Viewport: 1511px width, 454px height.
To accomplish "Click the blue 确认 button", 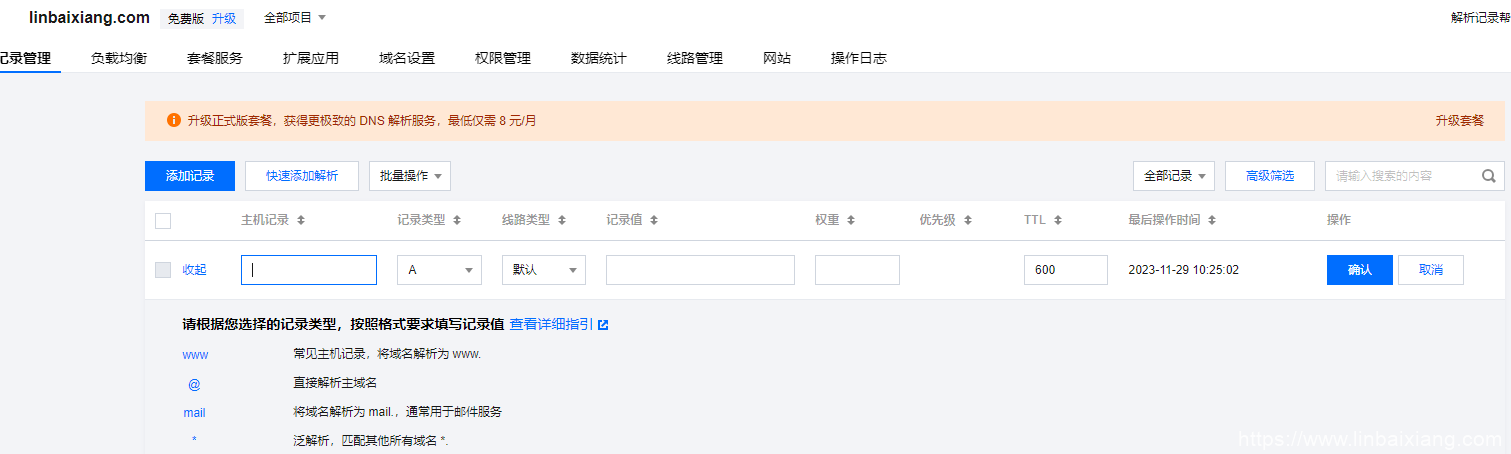I will tap(1360, 270).
